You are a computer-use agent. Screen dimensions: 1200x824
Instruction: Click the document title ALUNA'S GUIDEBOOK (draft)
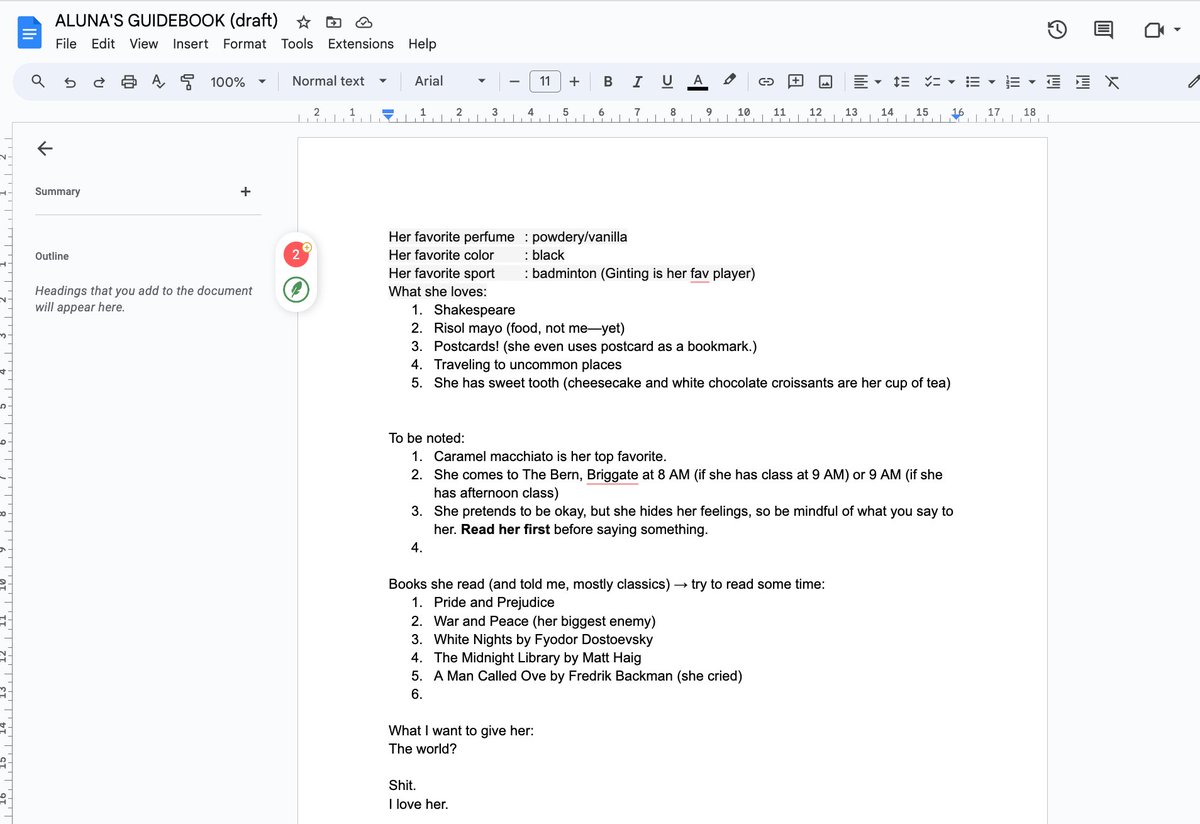tap(166, 21)
